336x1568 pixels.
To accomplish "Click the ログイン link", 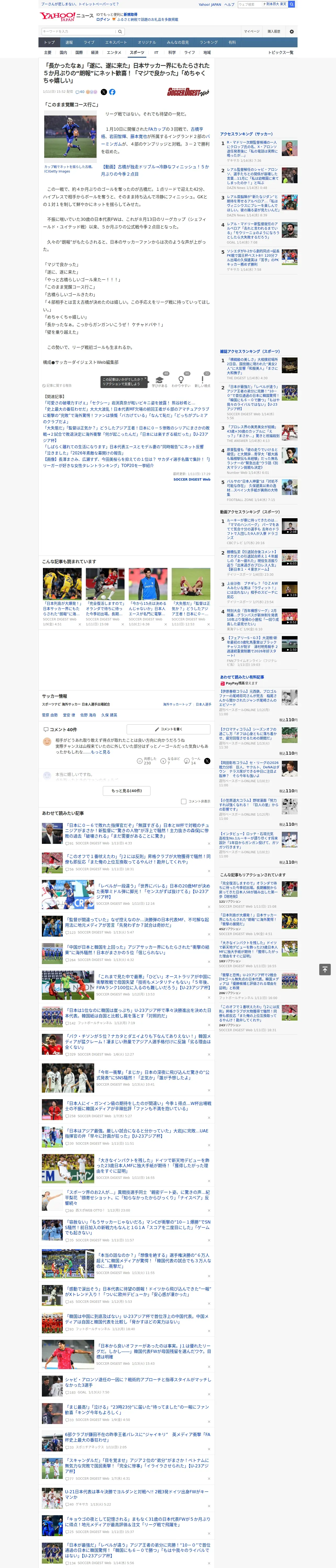I will pos(103,20).
